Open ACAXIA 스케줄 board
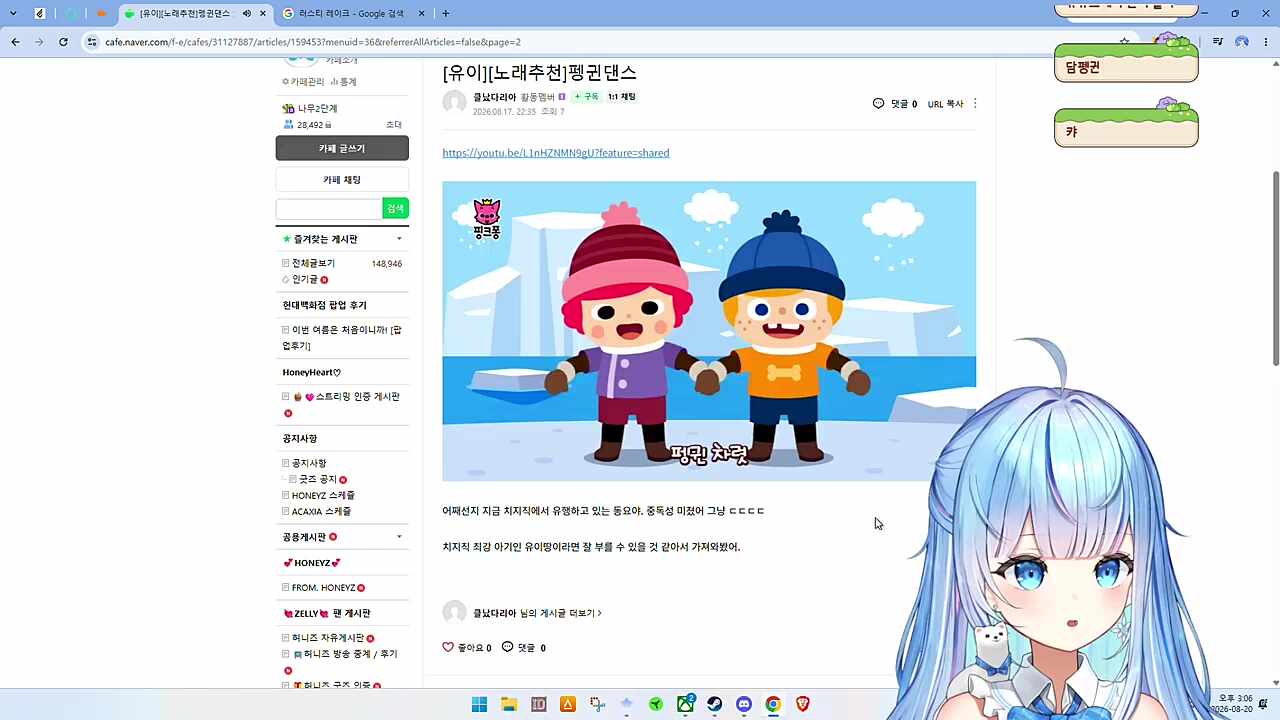 point(321,511)
